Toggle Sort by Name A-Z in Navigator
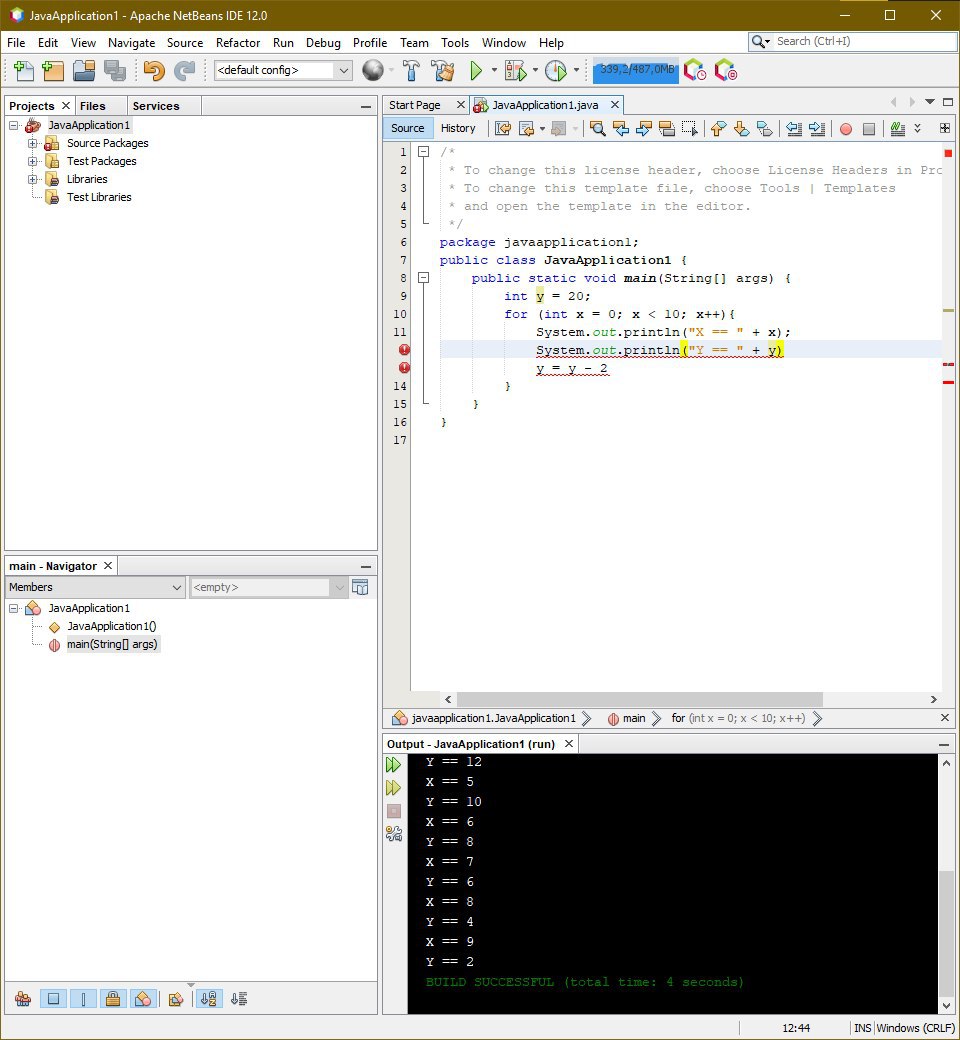The image size is (960, 1040). click(208, 999)
